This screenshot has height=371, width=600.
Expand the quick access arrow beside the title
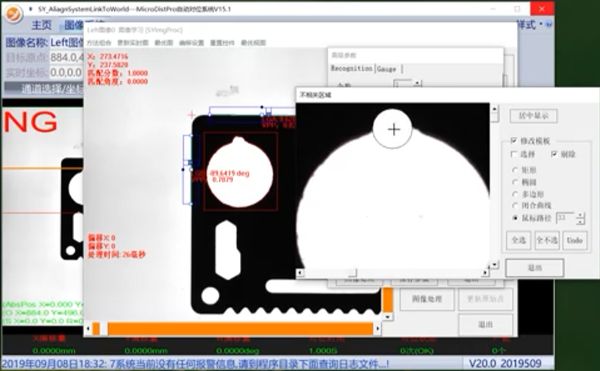pyautogui.click(x=31, y=9)
